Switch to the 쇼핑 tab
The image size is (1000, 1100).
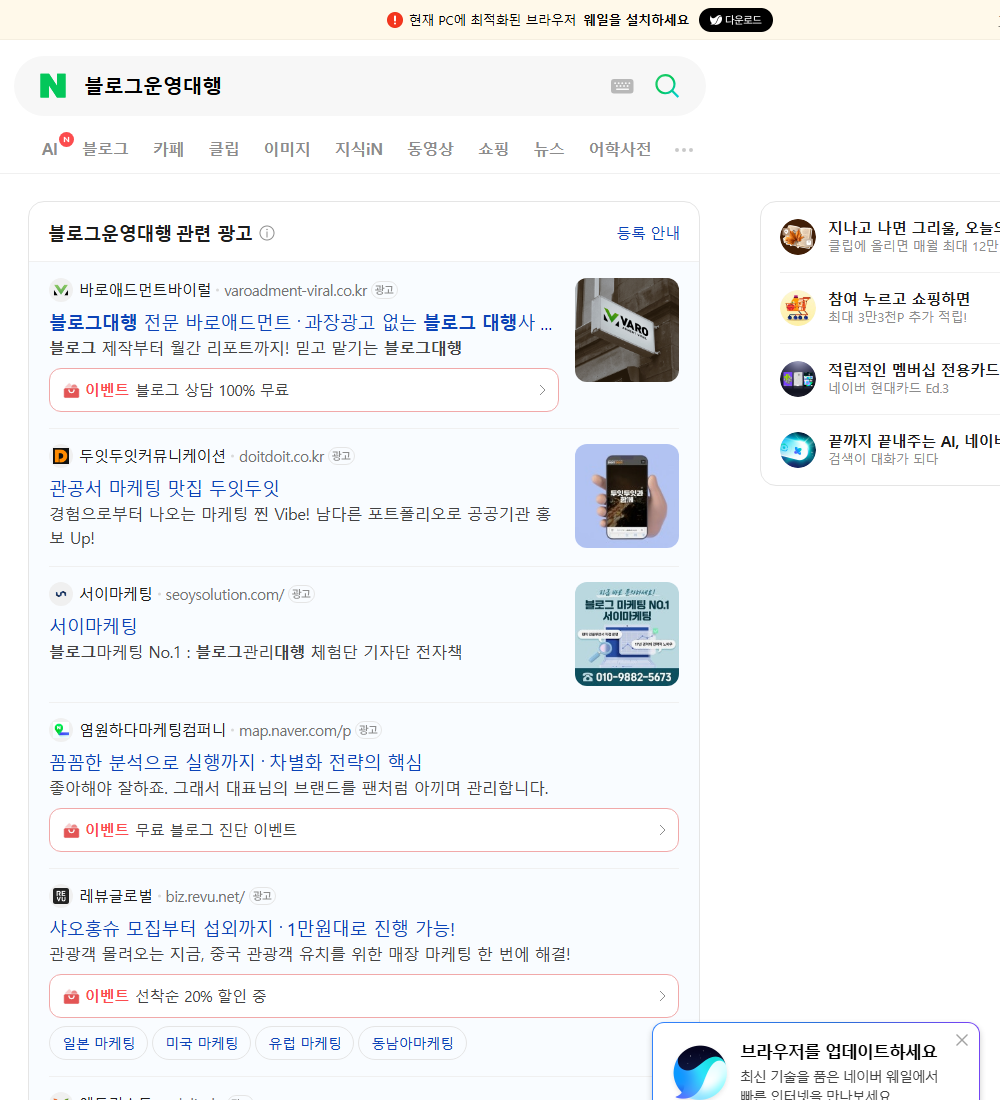tap(493, 149)
